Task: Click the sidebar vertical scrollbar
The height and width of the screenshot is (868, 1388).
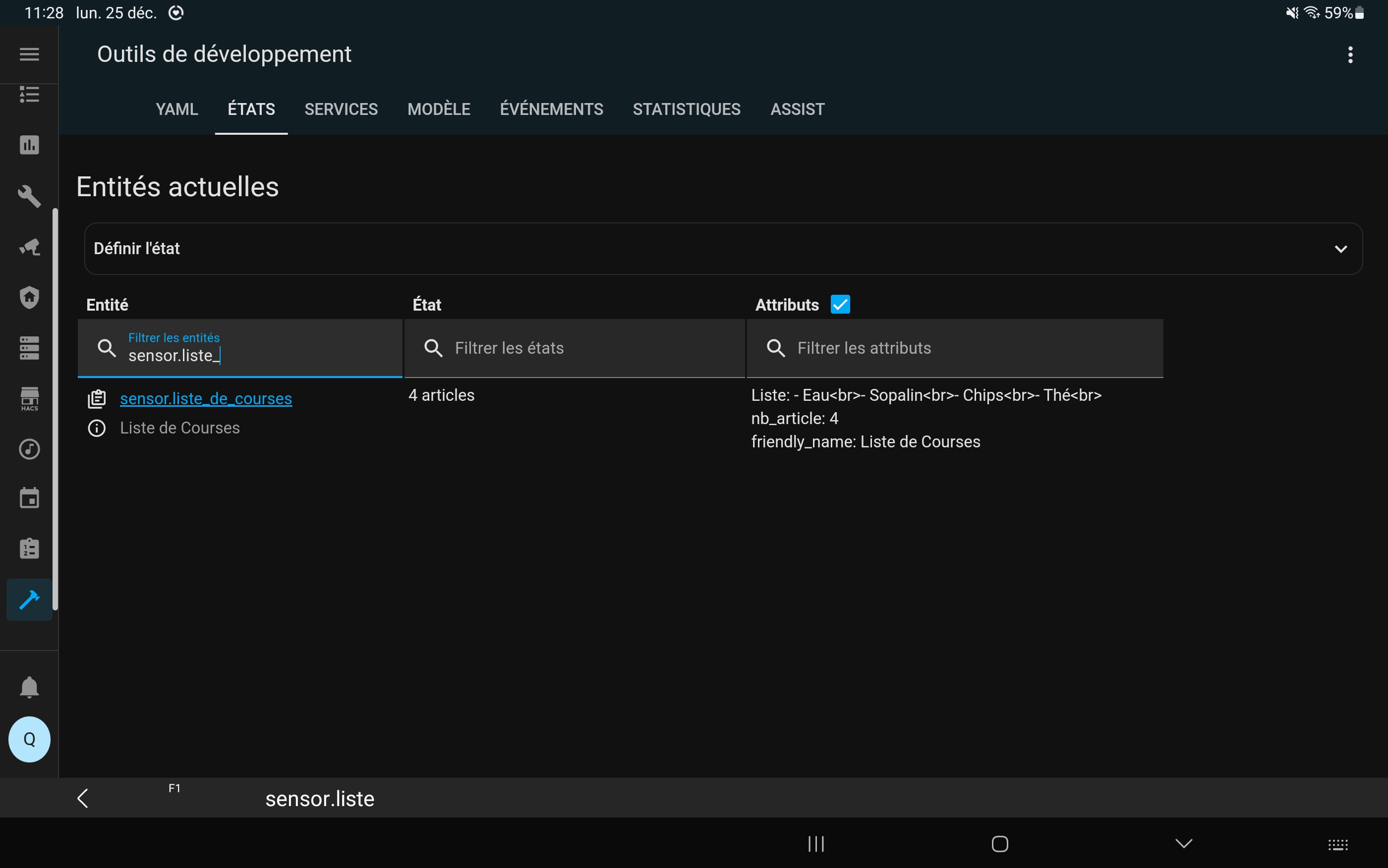Action: click(55, 409)
